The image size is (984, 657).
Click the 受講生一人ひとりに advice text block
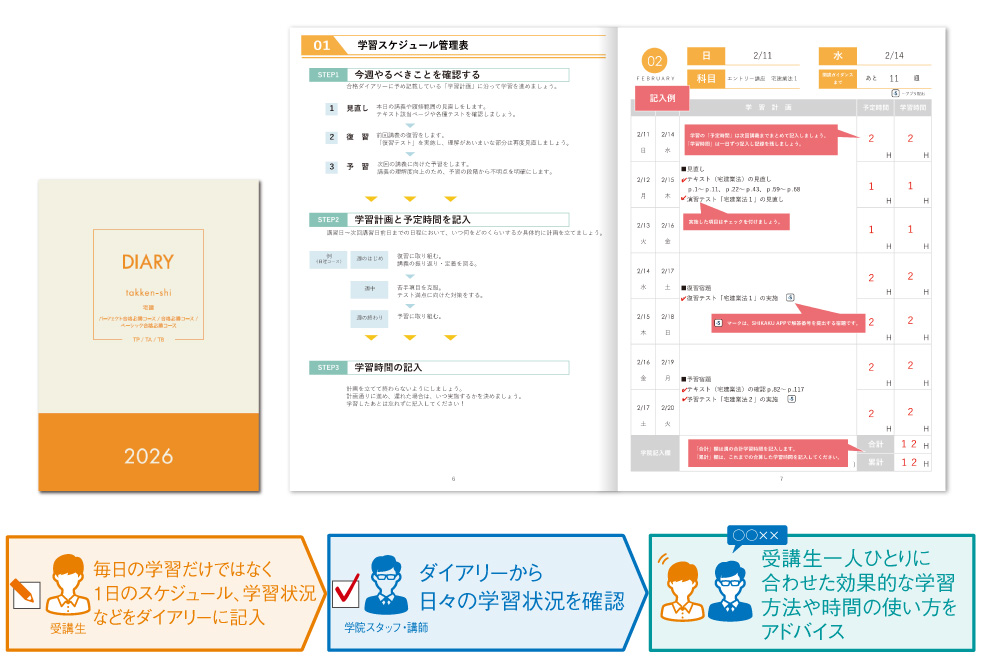click(x=858, y=594)
